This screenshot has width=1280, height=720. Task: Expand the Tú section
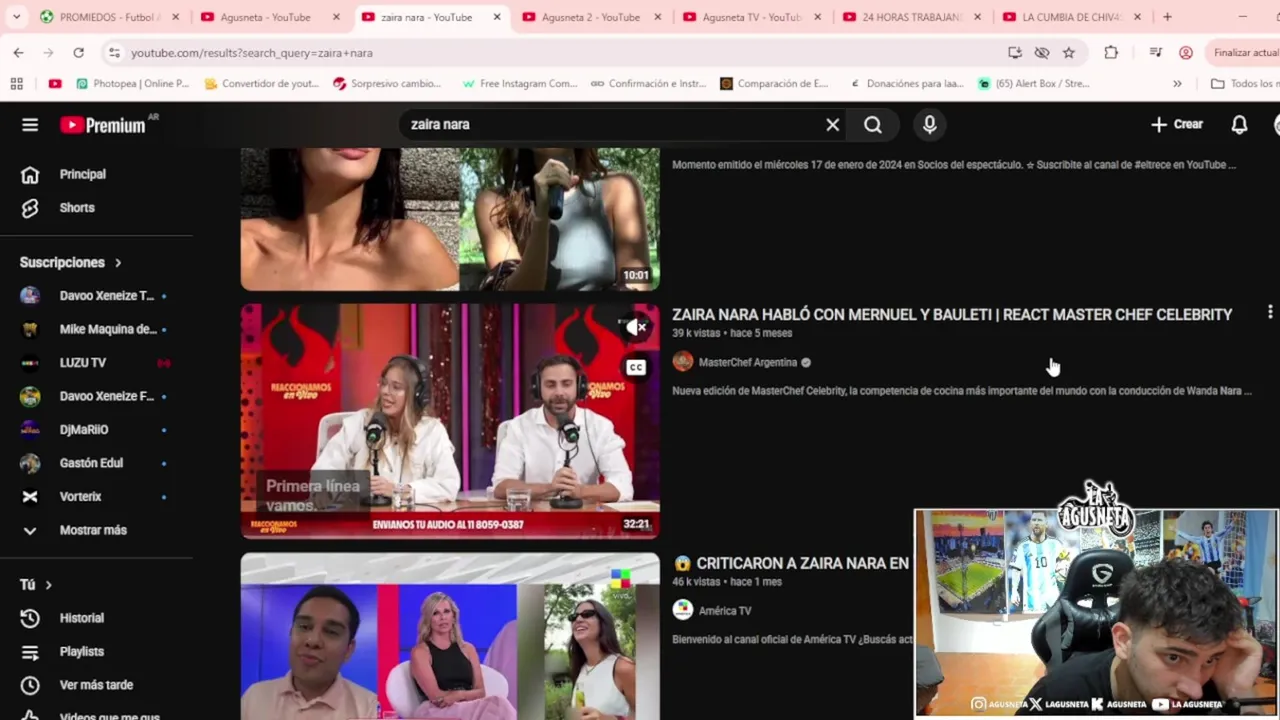(36, 584)
